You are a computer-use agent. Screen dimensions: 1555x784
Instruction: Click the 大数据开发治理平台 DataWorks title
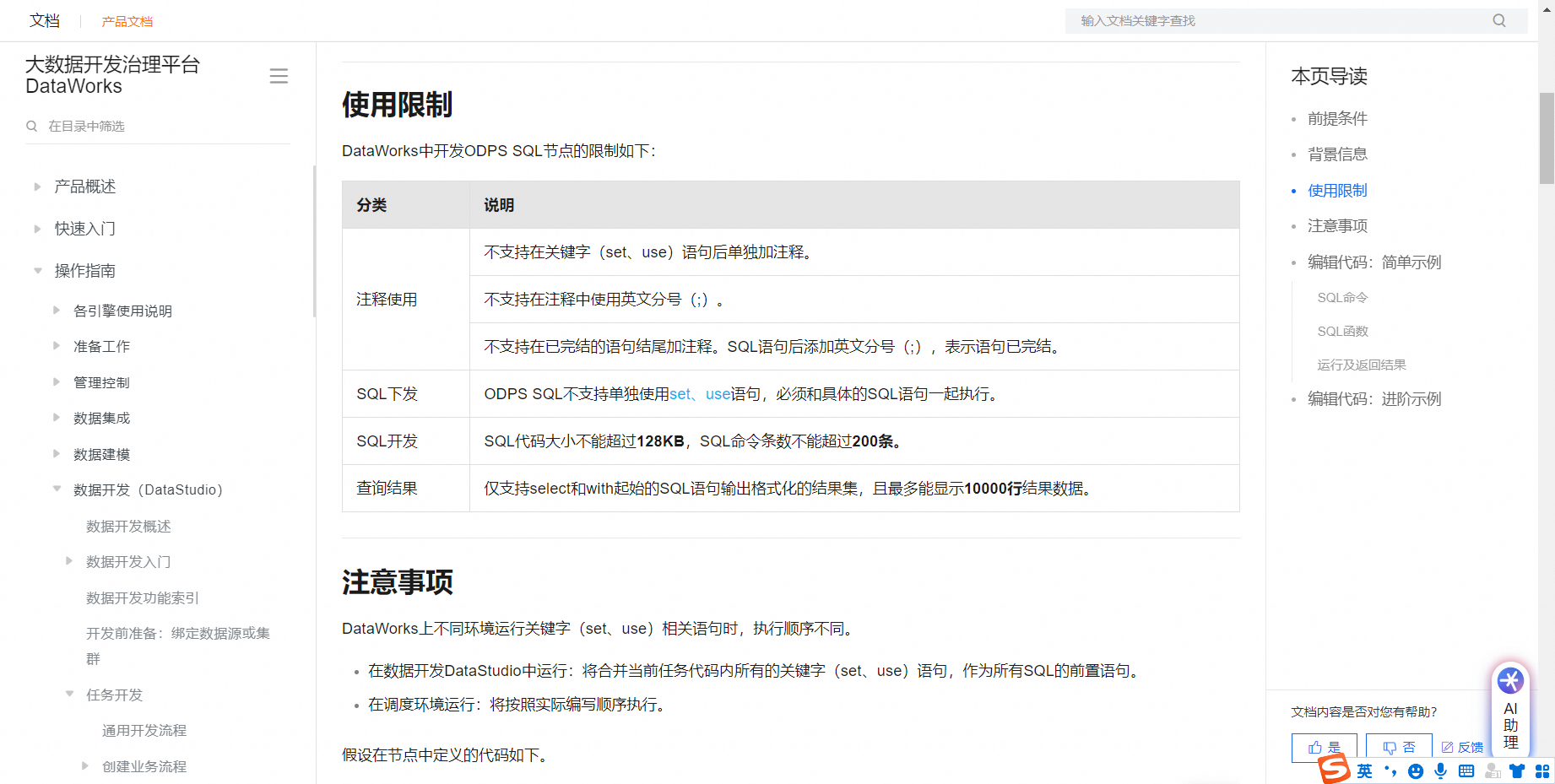112,75
